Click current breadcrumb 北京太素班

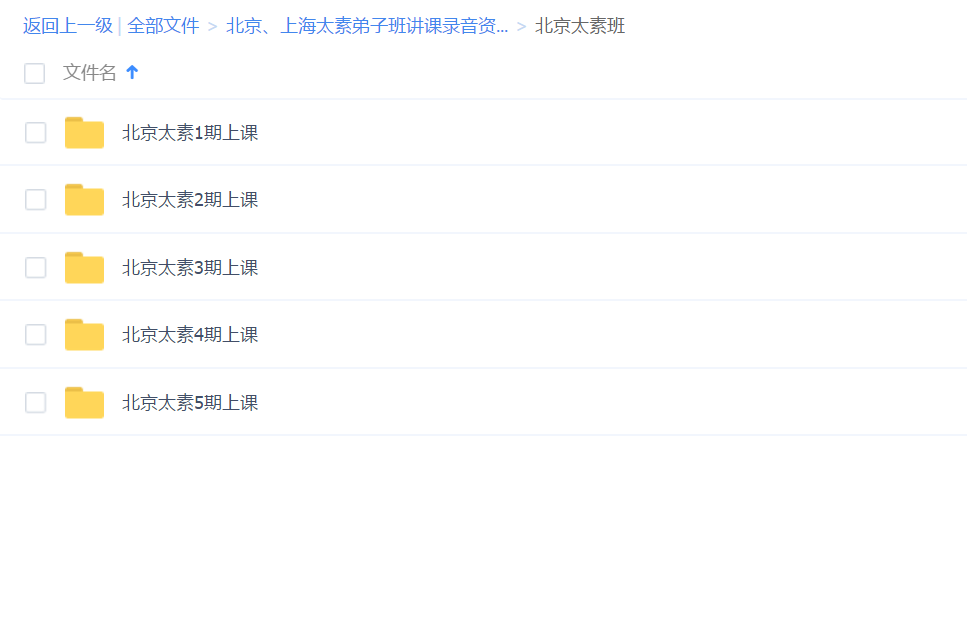[x=580, y=26]
